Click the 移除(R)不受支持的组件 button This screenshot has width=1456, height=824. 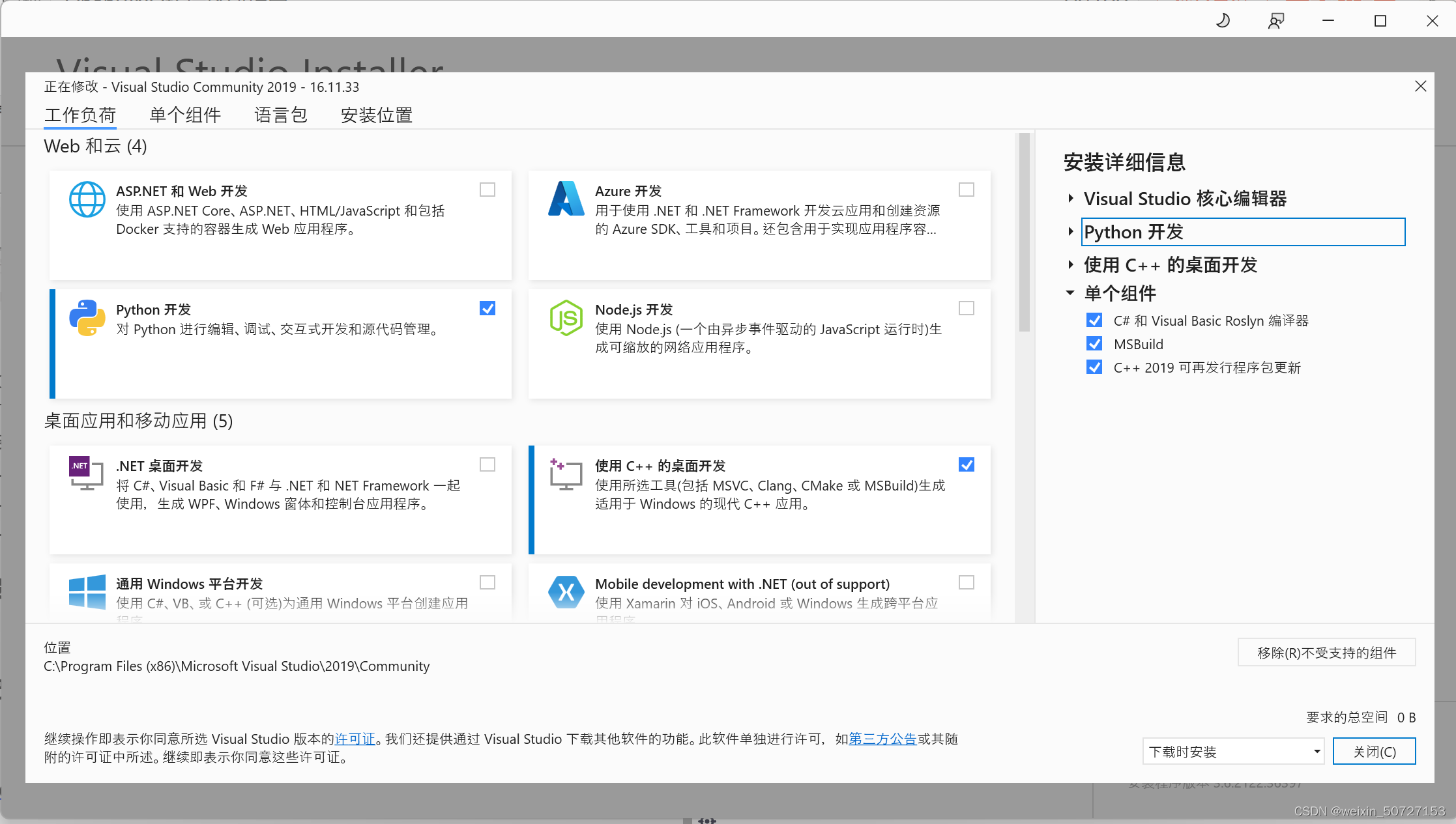click(x=1326, y=652)
